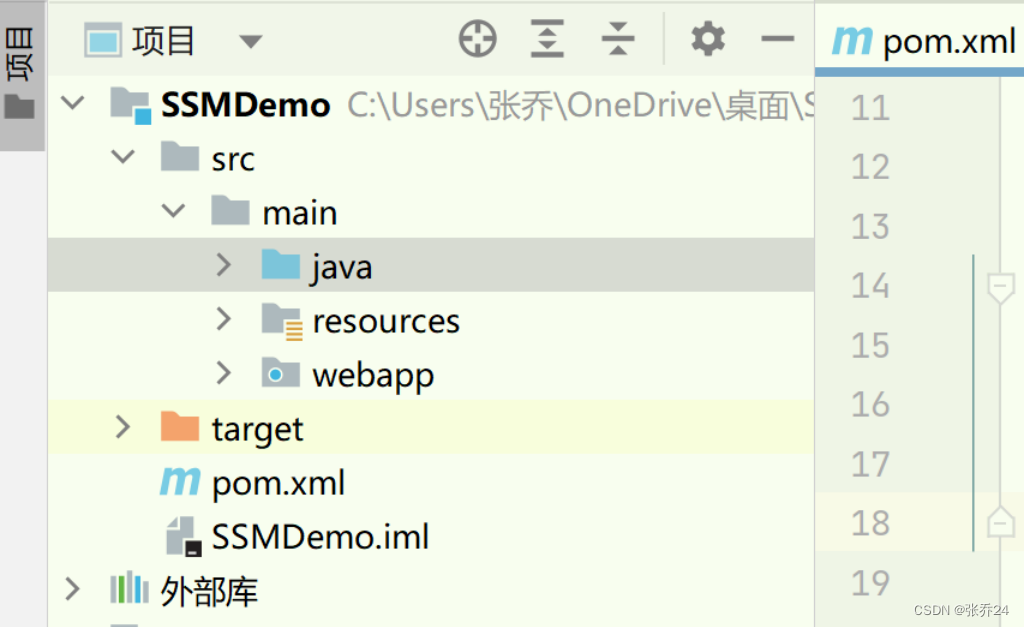Click the Expand All icon in project toolbar

tap(547, 39)
